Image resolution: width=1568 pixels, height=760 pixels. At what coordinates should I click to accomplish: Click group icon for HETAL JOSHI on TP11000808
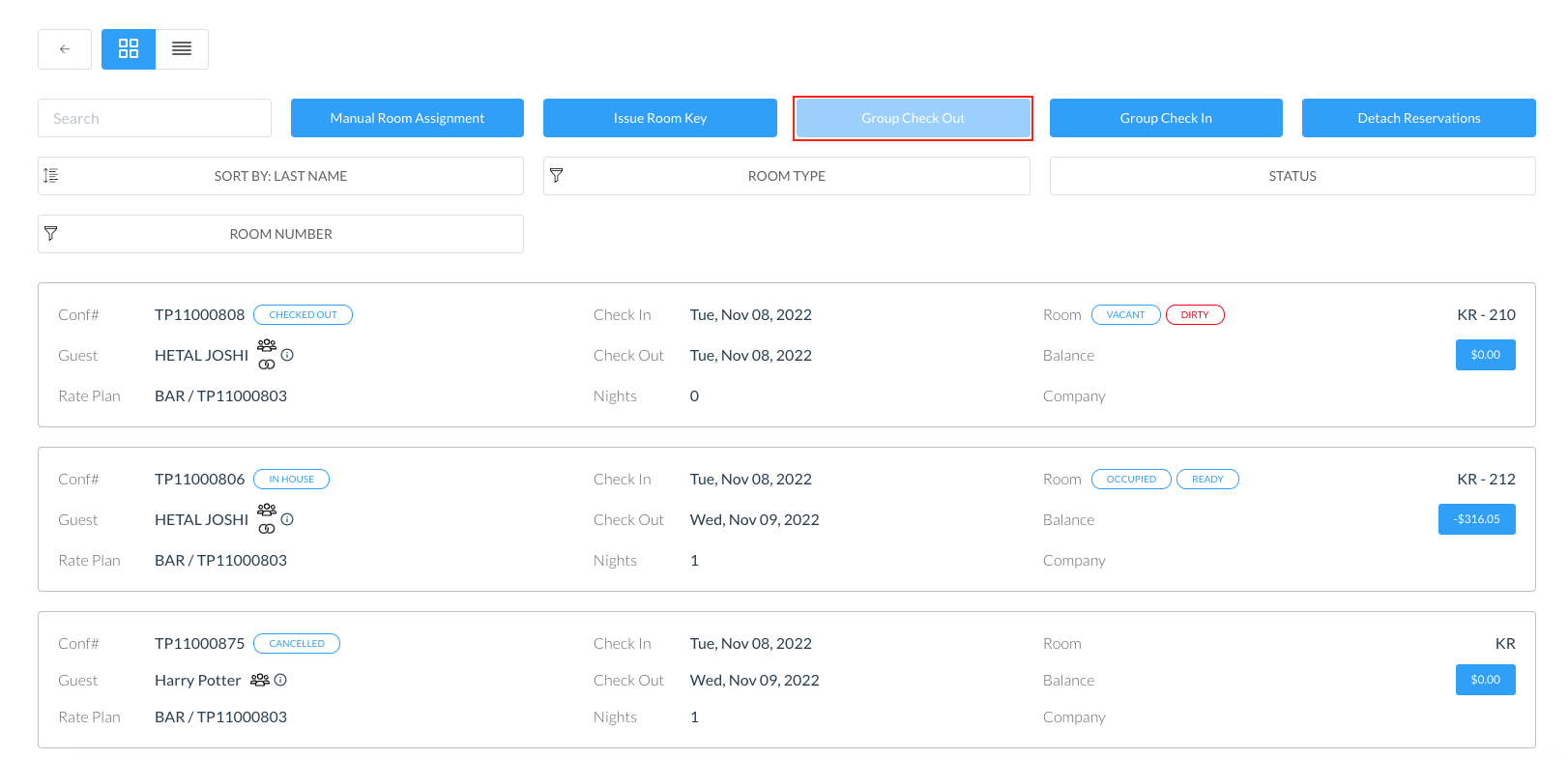[x=267, y=345]
